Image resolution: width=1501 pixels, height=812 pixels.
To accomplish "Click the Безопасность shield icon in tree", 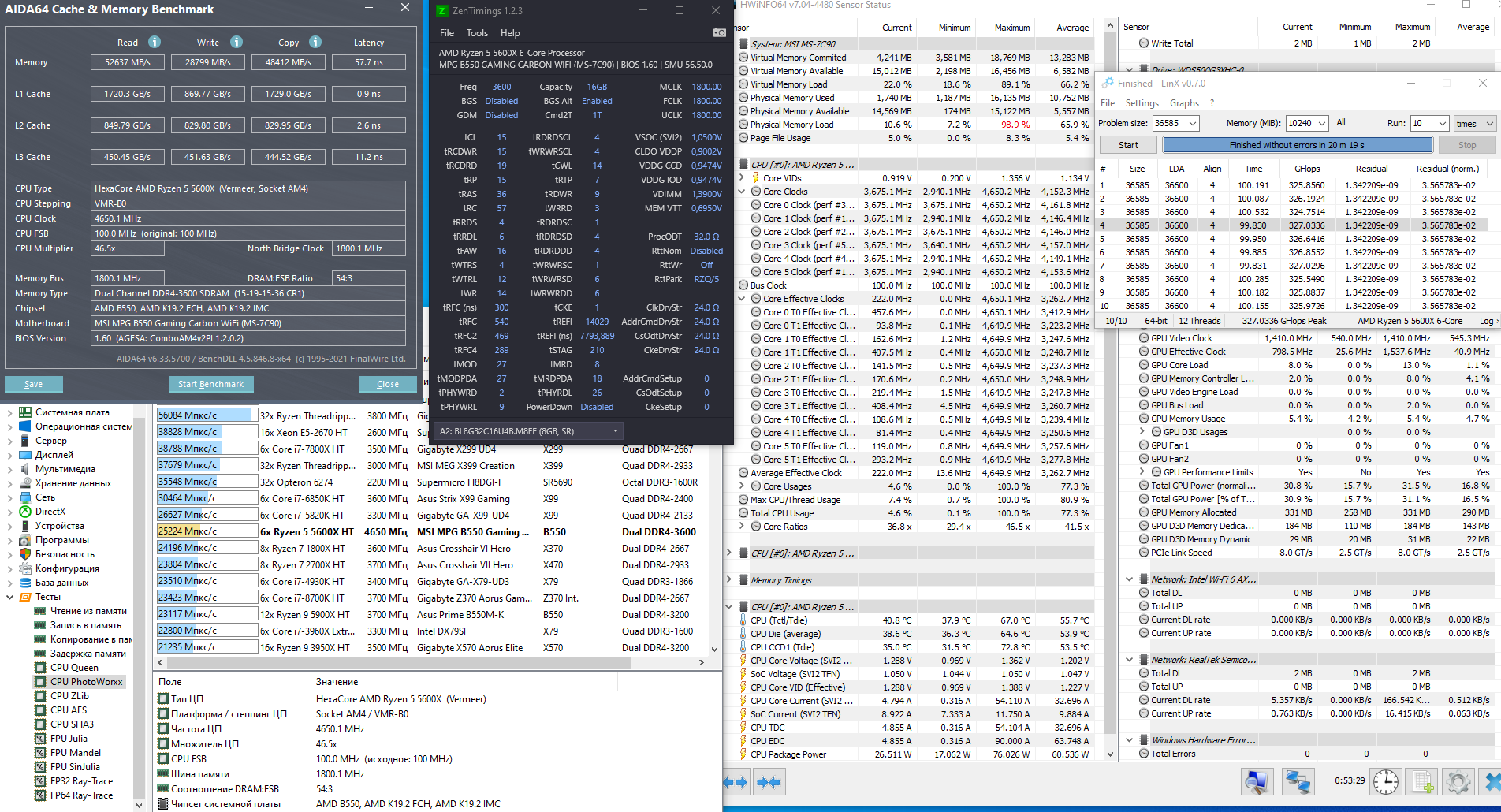I will (25, 554).
